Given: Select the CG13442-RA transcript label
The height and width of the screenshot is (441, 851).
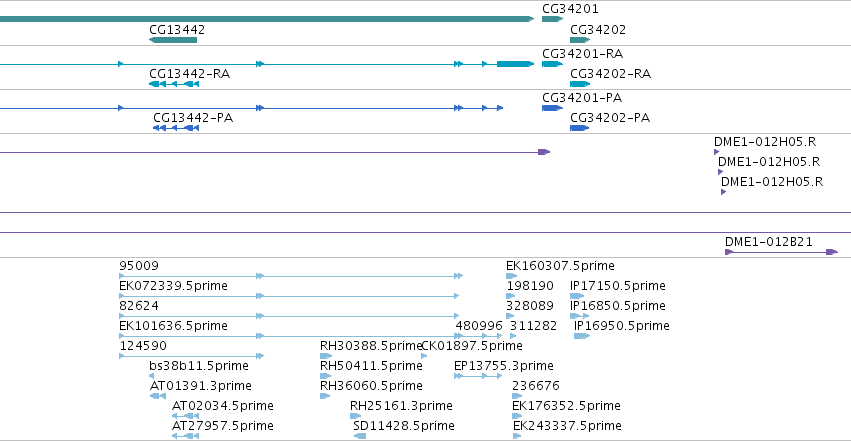Looking at the screenshot, I should click(189, 74).
